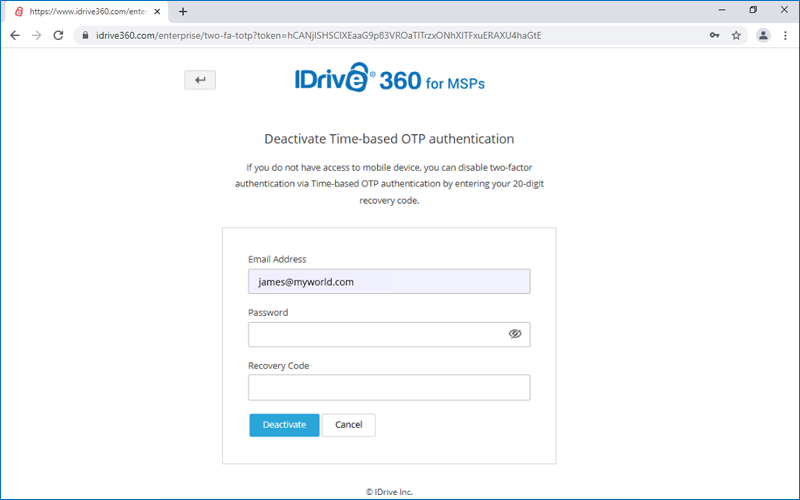The height and width of the screenshot is (500, 800).
Task: Click the IDrive 360 for MSPs logo
Action: tap(390, 78)
